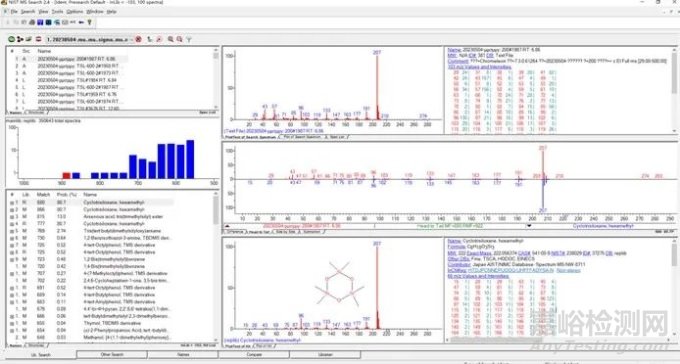The image size is (680, 364).
Task: Switch to the Names tab
Action: click(x=183, y=354)
